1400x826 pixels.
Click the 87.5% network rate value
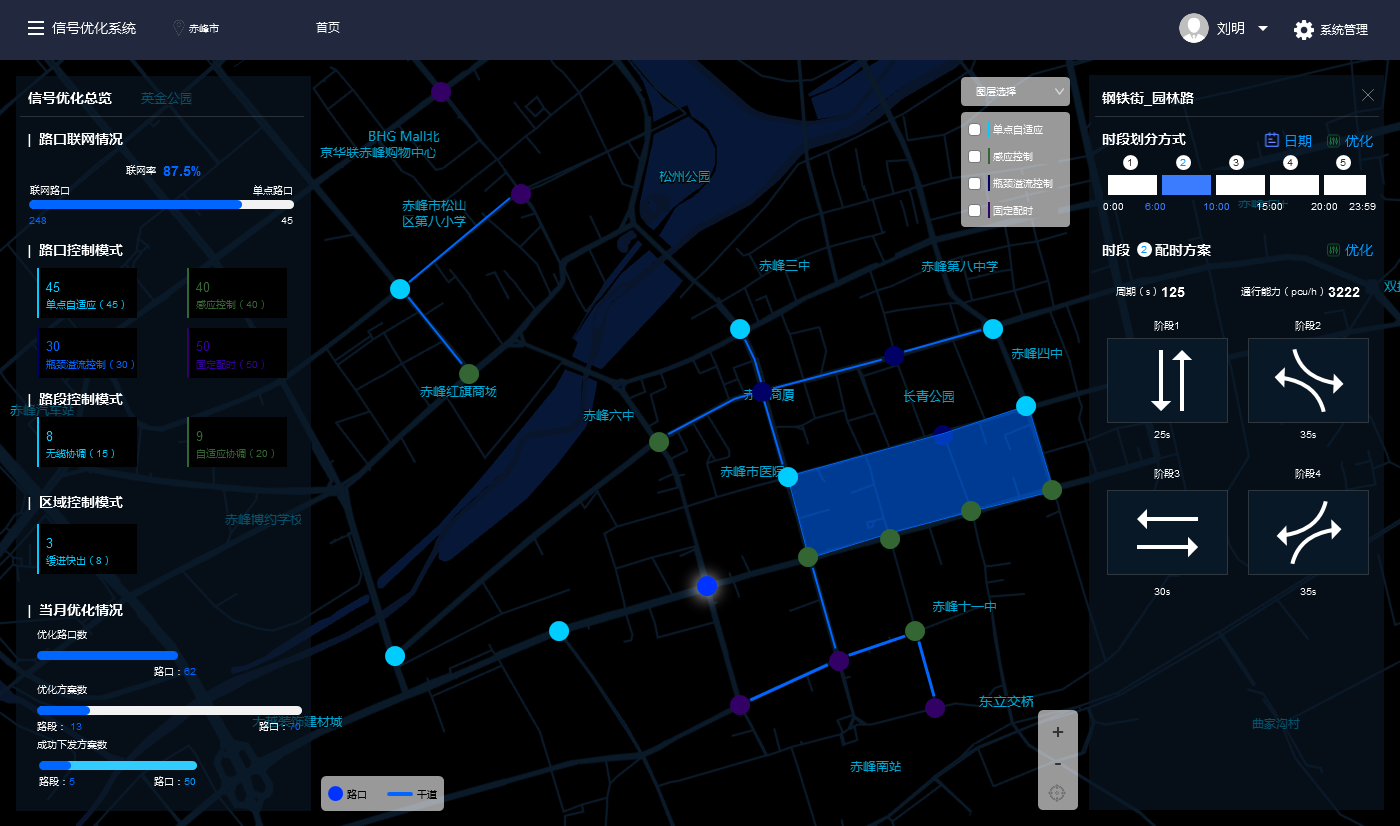(x=182, y=171)
